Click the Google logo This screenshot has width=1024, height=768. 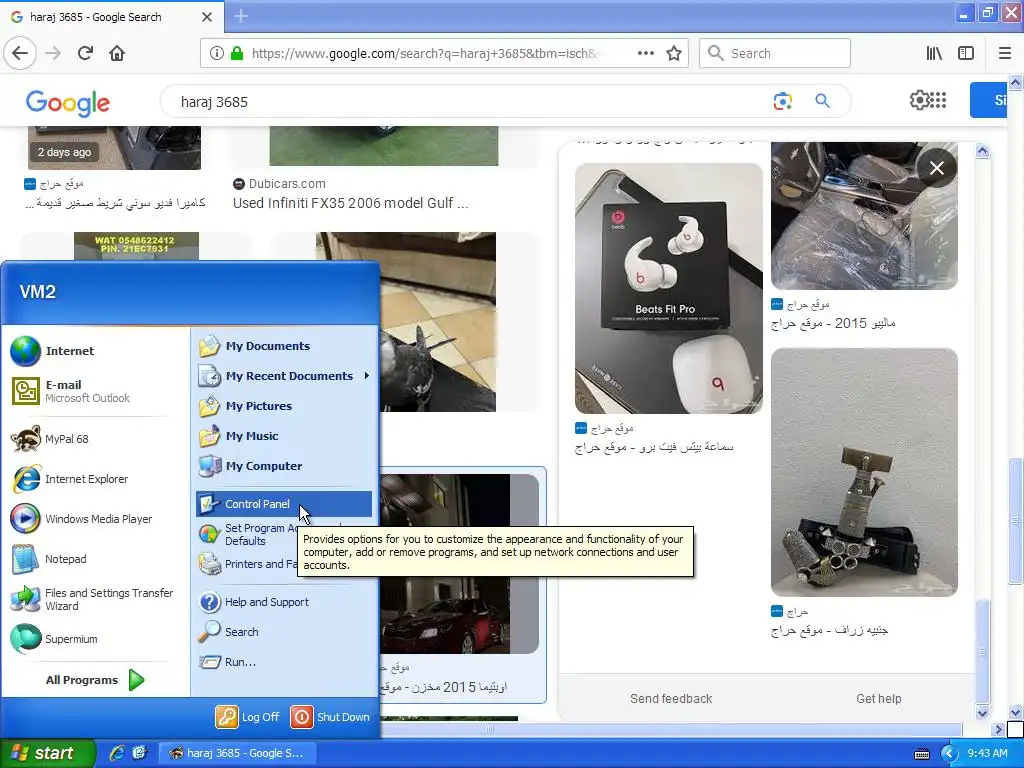[x=68, y=103]
